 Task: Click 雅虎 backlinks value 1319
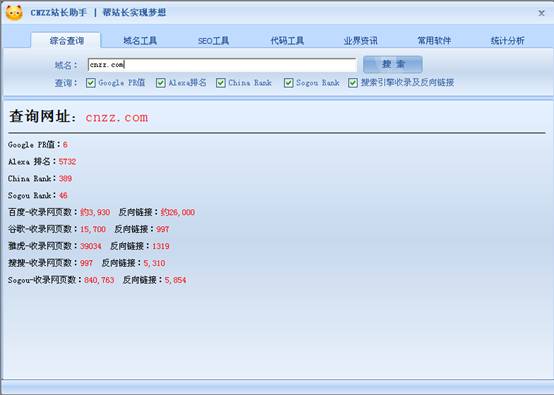click(161, 246)
